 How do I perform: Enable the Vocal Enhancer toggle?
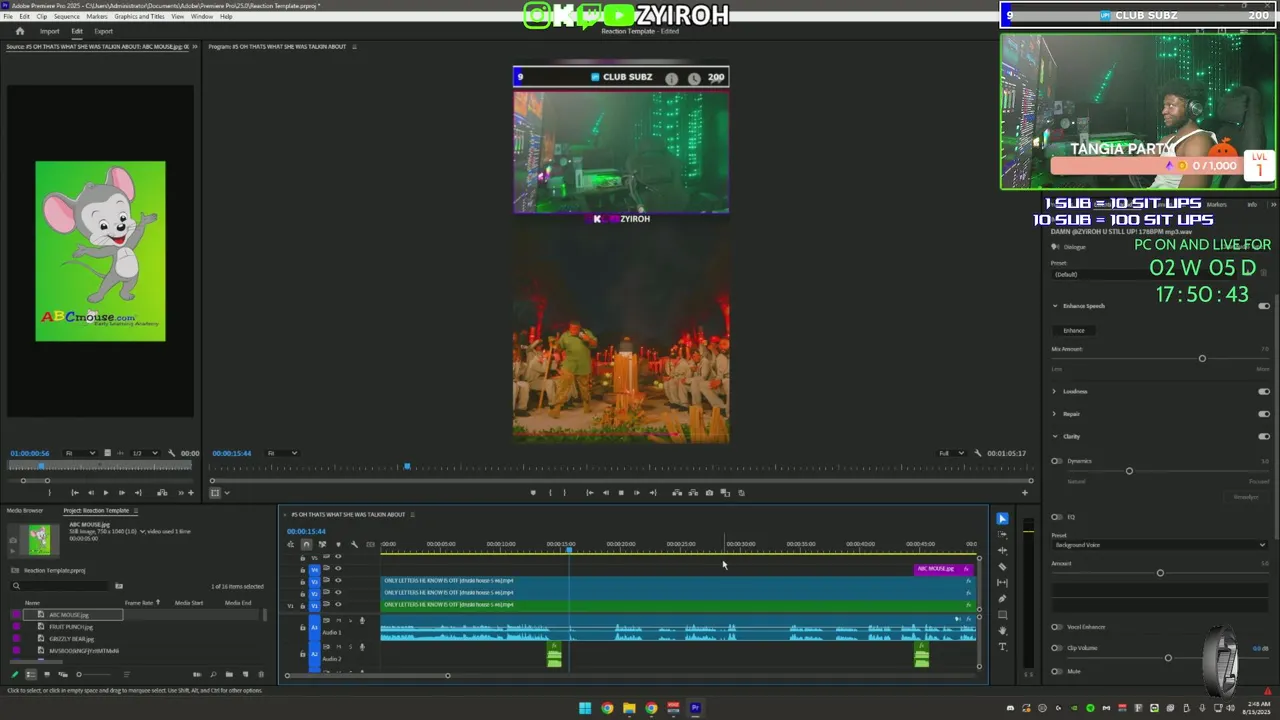(x=1056, y=627)
